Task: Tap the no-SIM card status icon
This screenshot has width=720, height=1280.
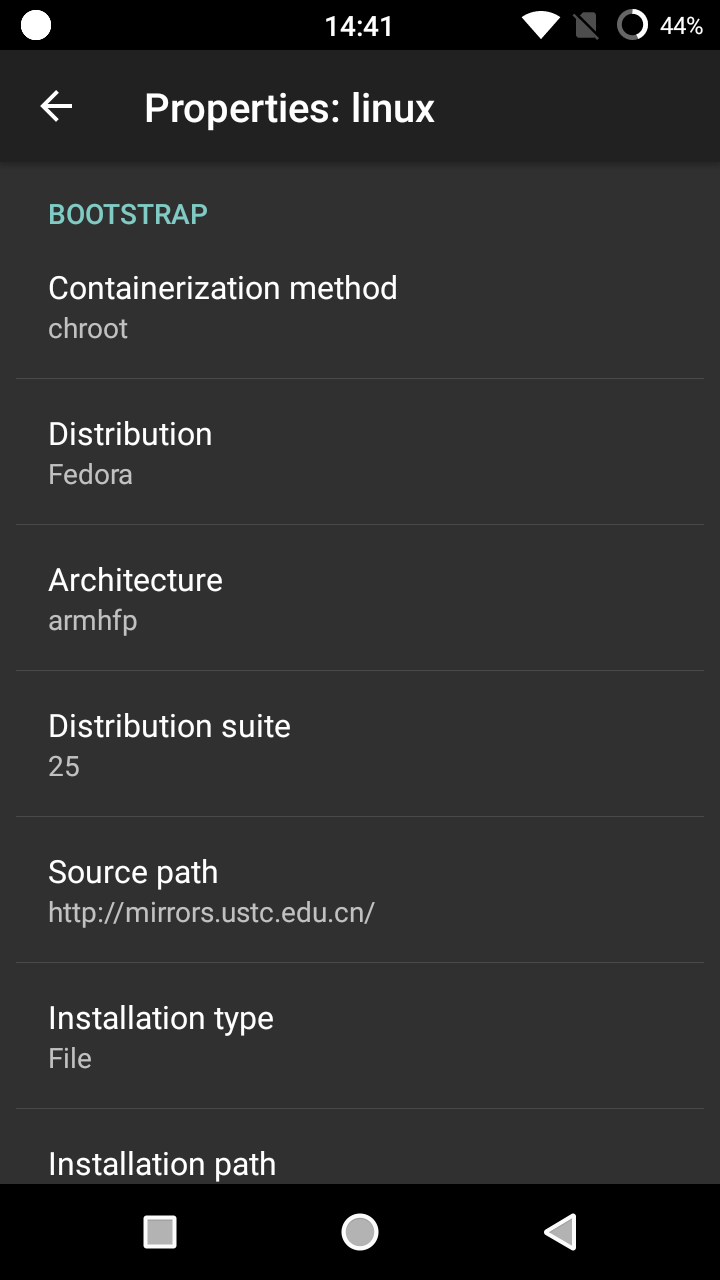Action: pyautogui.click(x=587, y=26)
